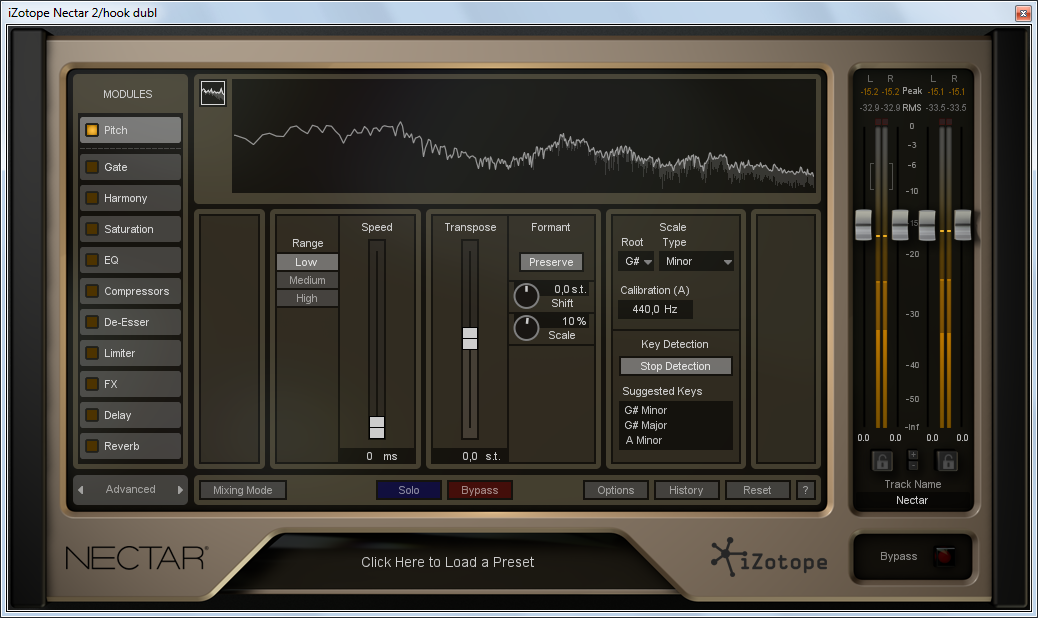The width and height of the screenshot is (1038, 618).
Task: Select the Pitch module
Action: [130, 130]
